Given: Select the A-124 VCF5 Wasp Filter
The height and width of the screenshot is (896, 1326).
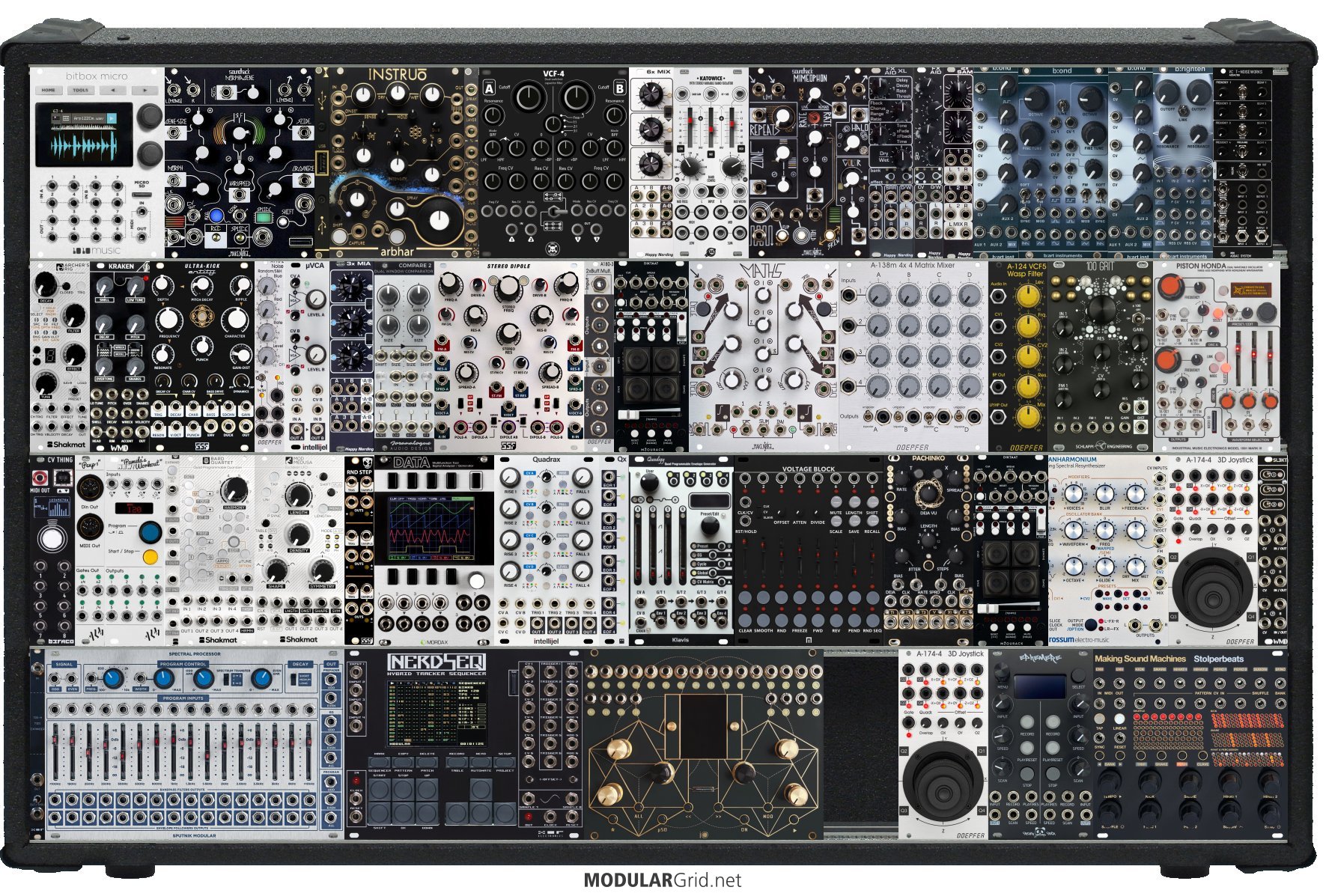Looking at the screenshot, I should click(x=1018, y=356).
